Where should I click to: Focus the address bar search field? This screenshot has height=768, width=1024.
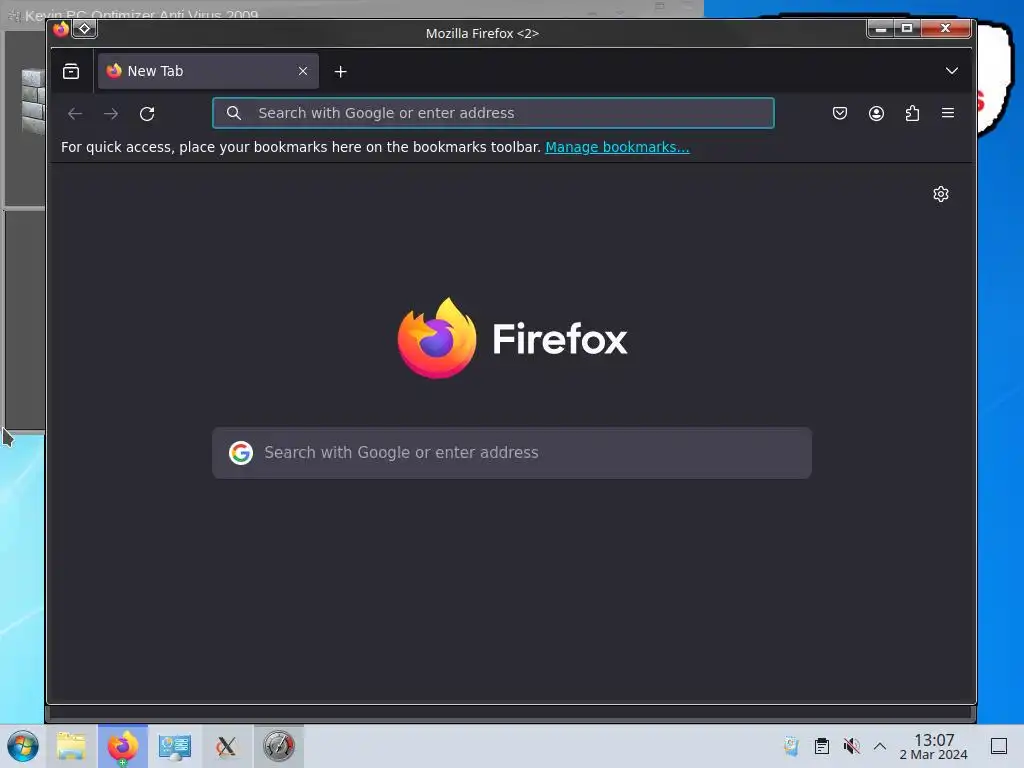493,113
